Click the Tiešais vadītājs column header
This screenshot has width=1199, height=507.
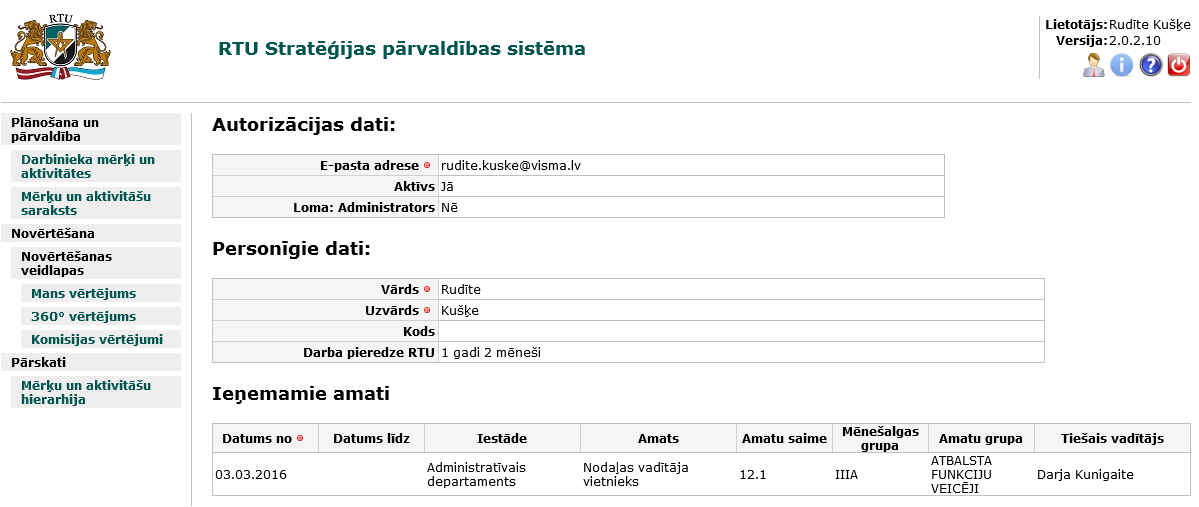tap(1113, 438)
